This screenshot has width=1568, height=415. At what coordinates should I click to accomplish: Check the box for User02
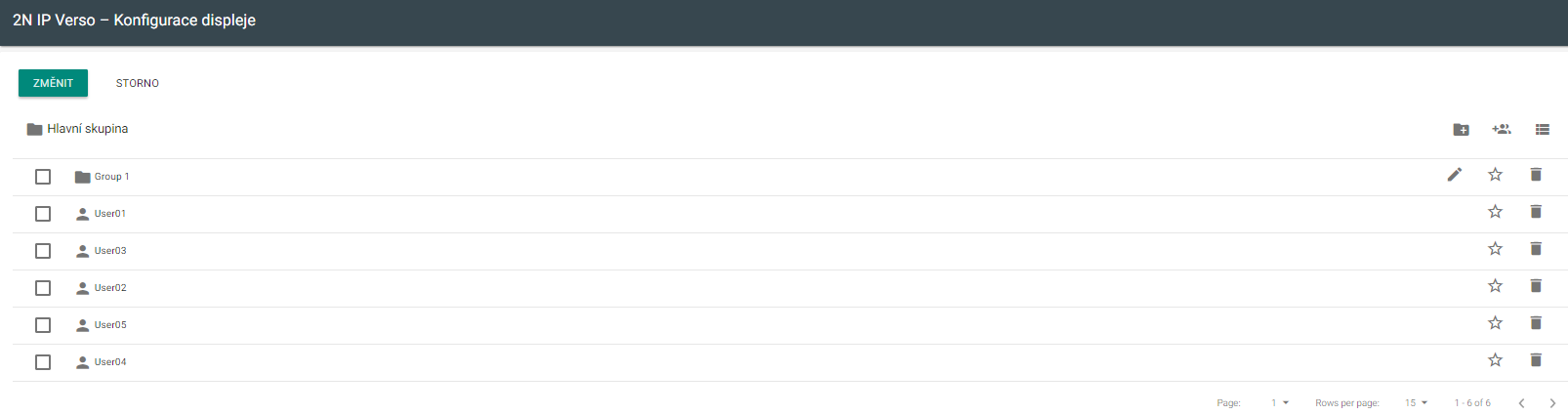click(43, 288)
